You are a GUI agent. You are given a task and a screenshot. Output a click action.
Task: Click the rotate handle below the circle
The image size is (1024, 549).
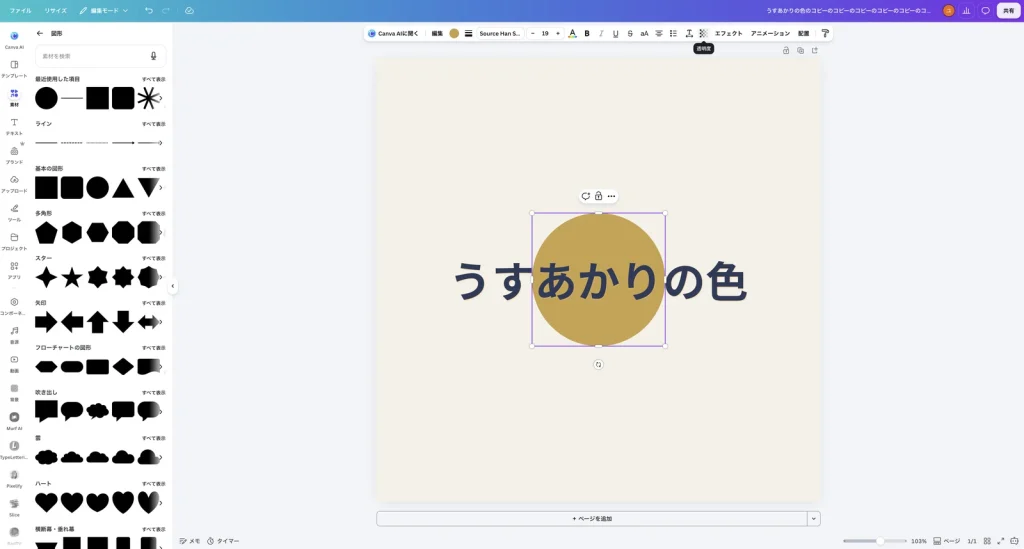tap(598, 365)
